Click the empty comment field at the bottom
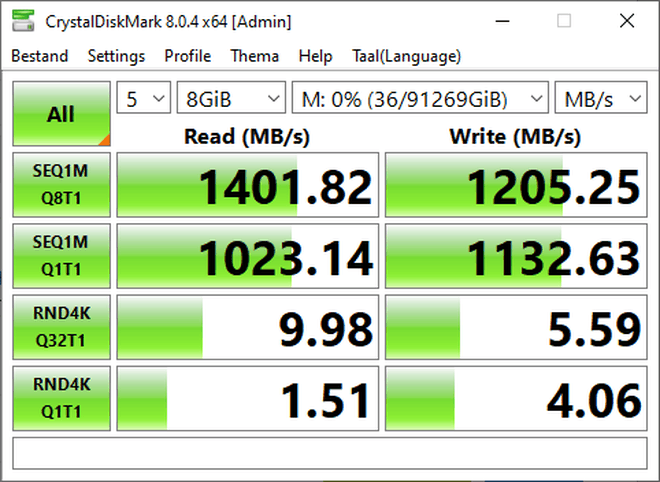660x482 pixels. click(x=330, y=453)
